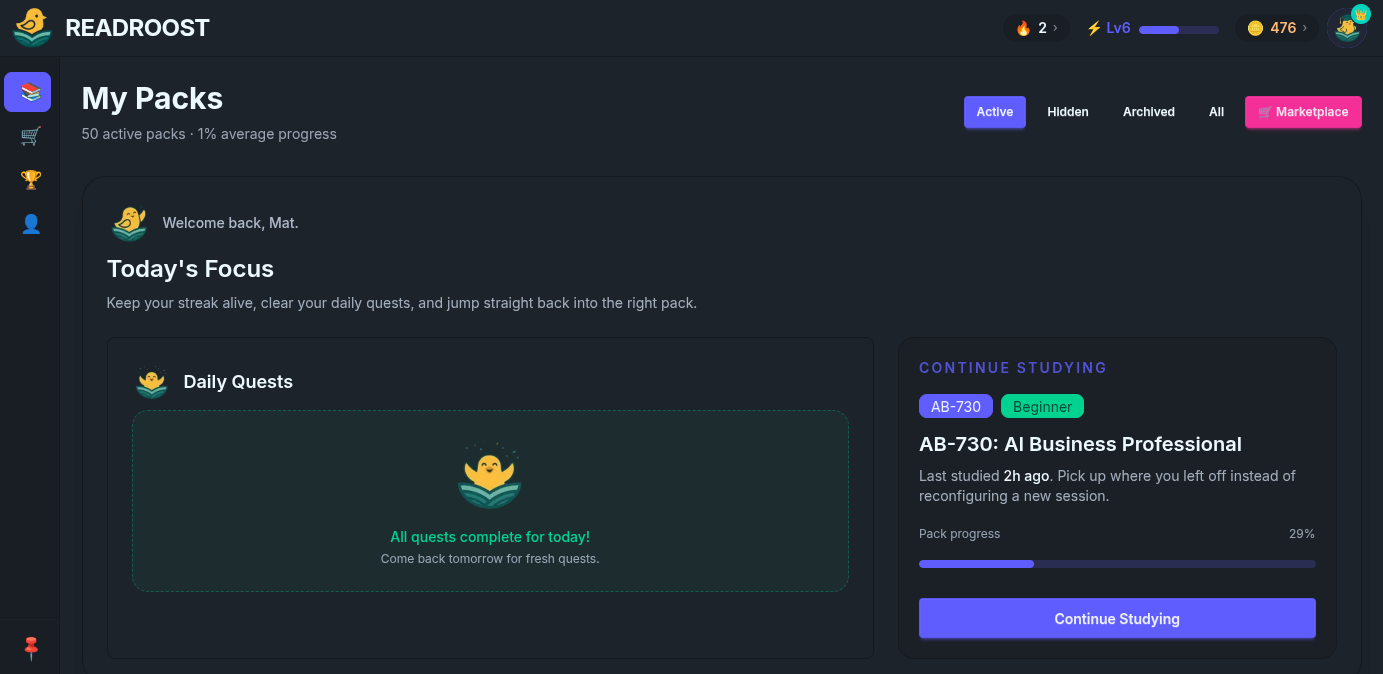Expand the streak counter chevron
The image size is (1383, 674).
tap(1055, 29)
